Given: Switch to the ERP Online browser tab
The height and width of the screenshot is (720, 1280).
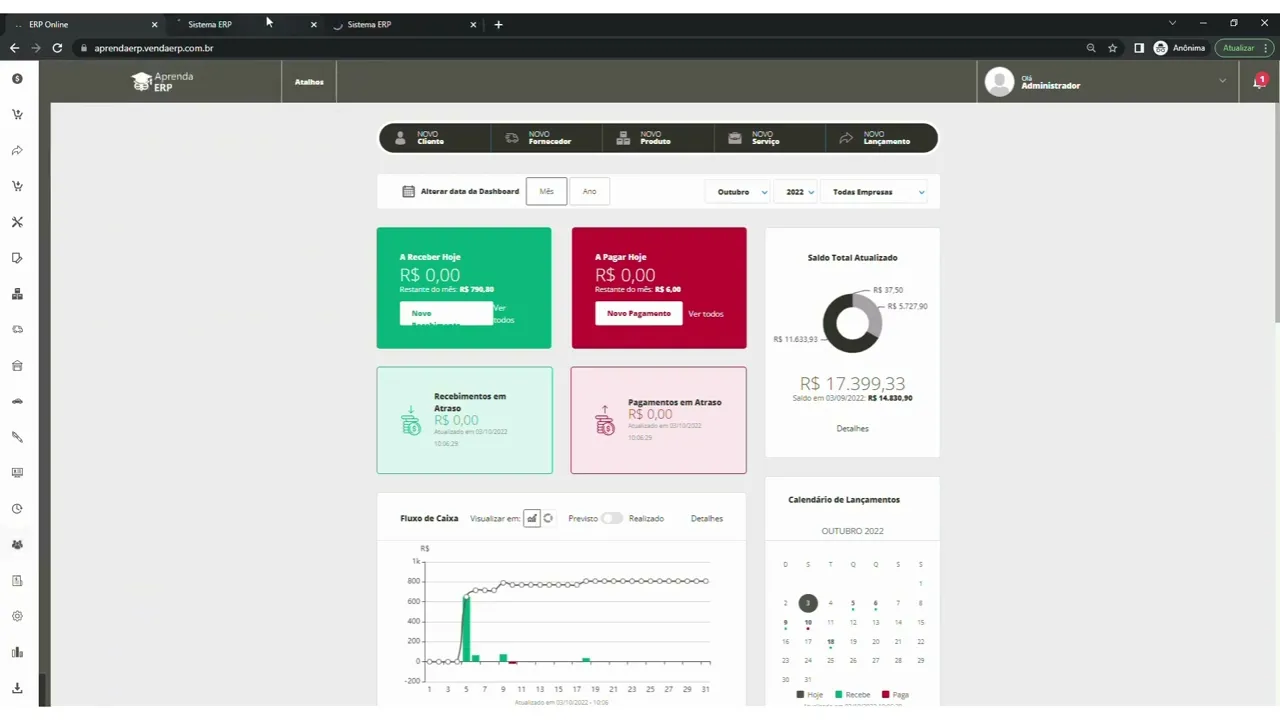Looking at the screenshot, I should click(85, 24).
